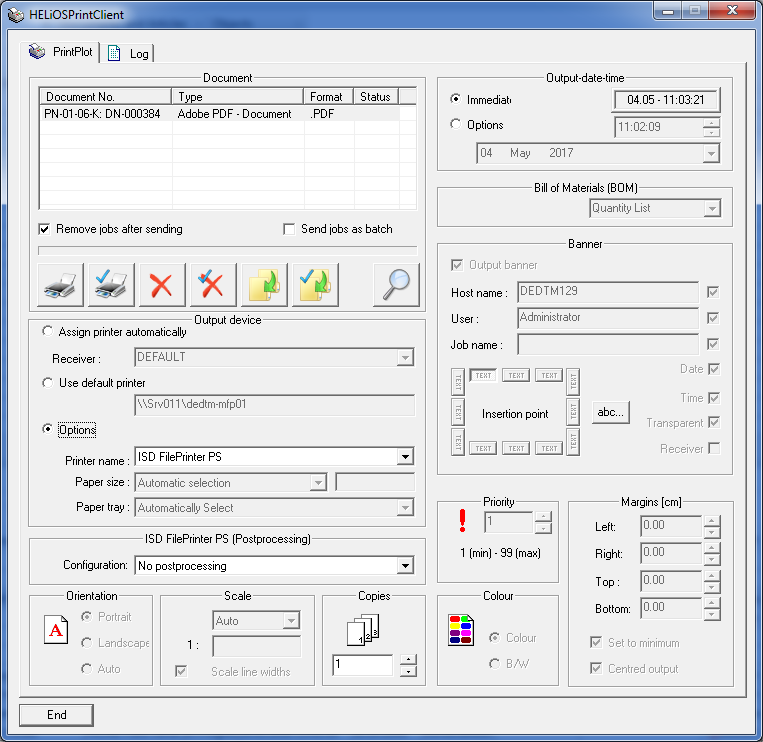The image size is (763, 742).
Task: Click the print job printer icon
Action: (x=61, y=285)
